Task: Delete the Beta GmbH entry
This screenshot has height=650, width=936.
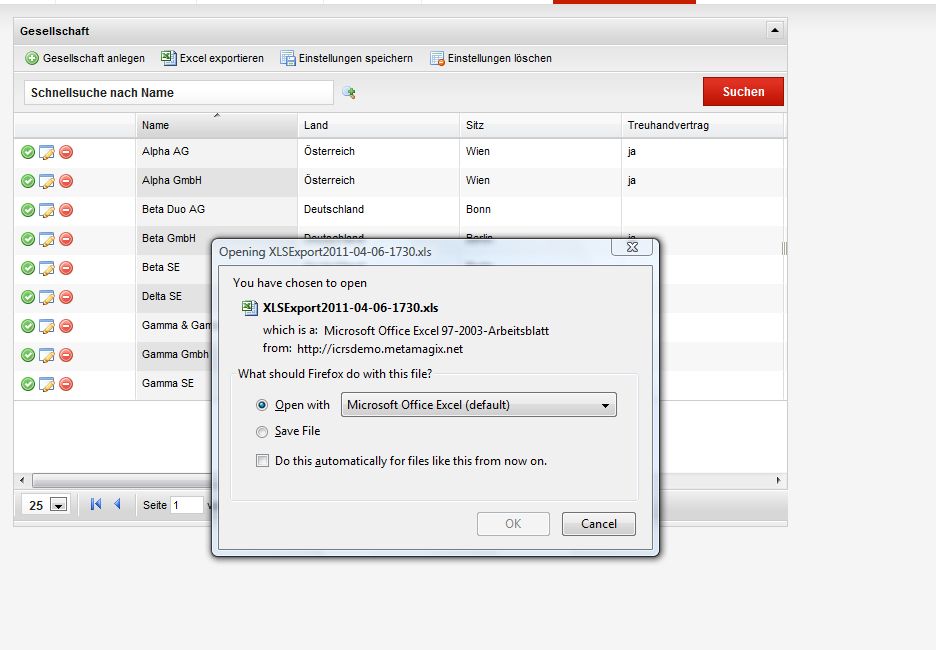Action: point(66,239)
